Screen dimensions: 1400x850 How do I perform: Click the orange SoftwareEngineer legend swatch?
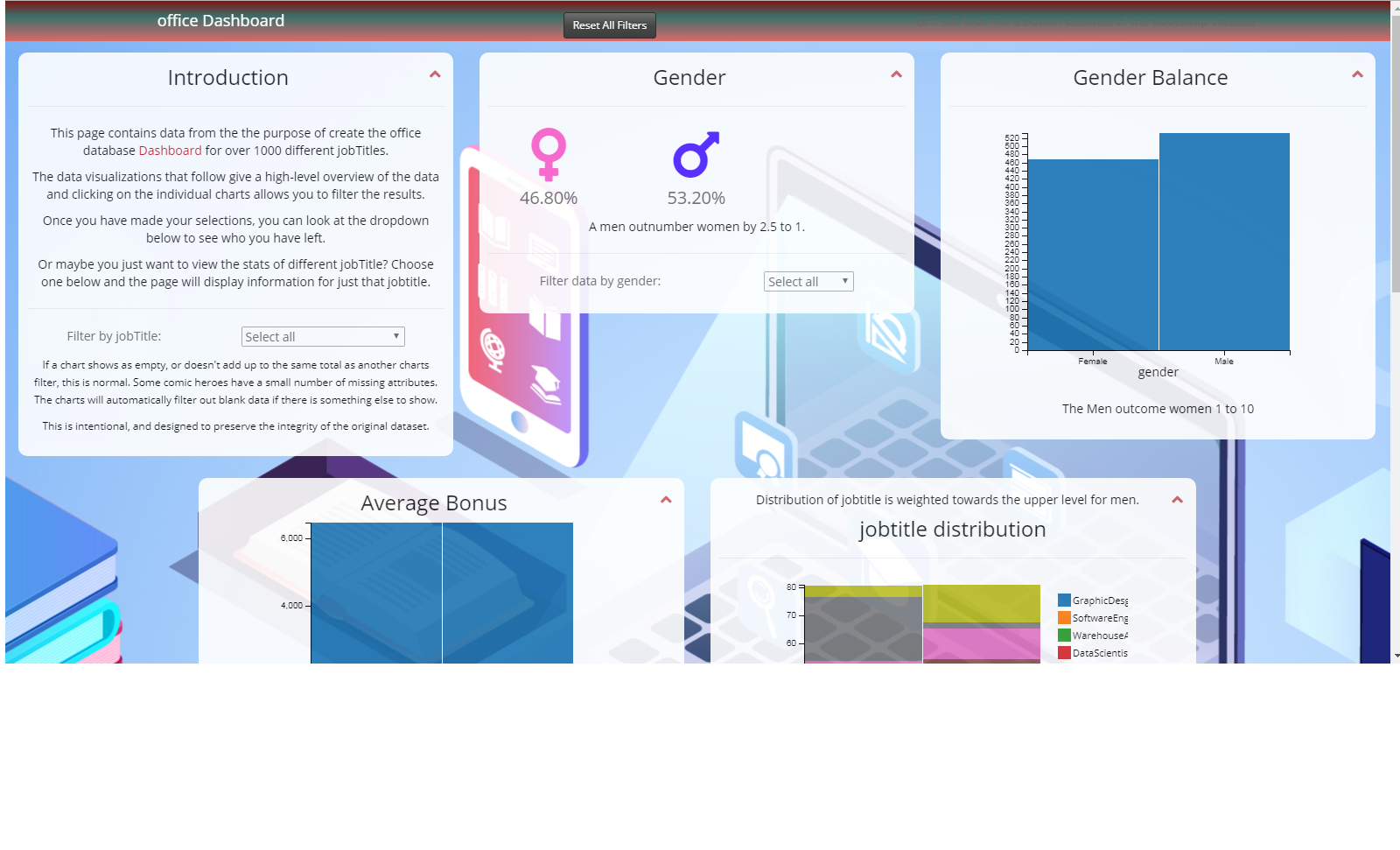tap(1064, 618)
